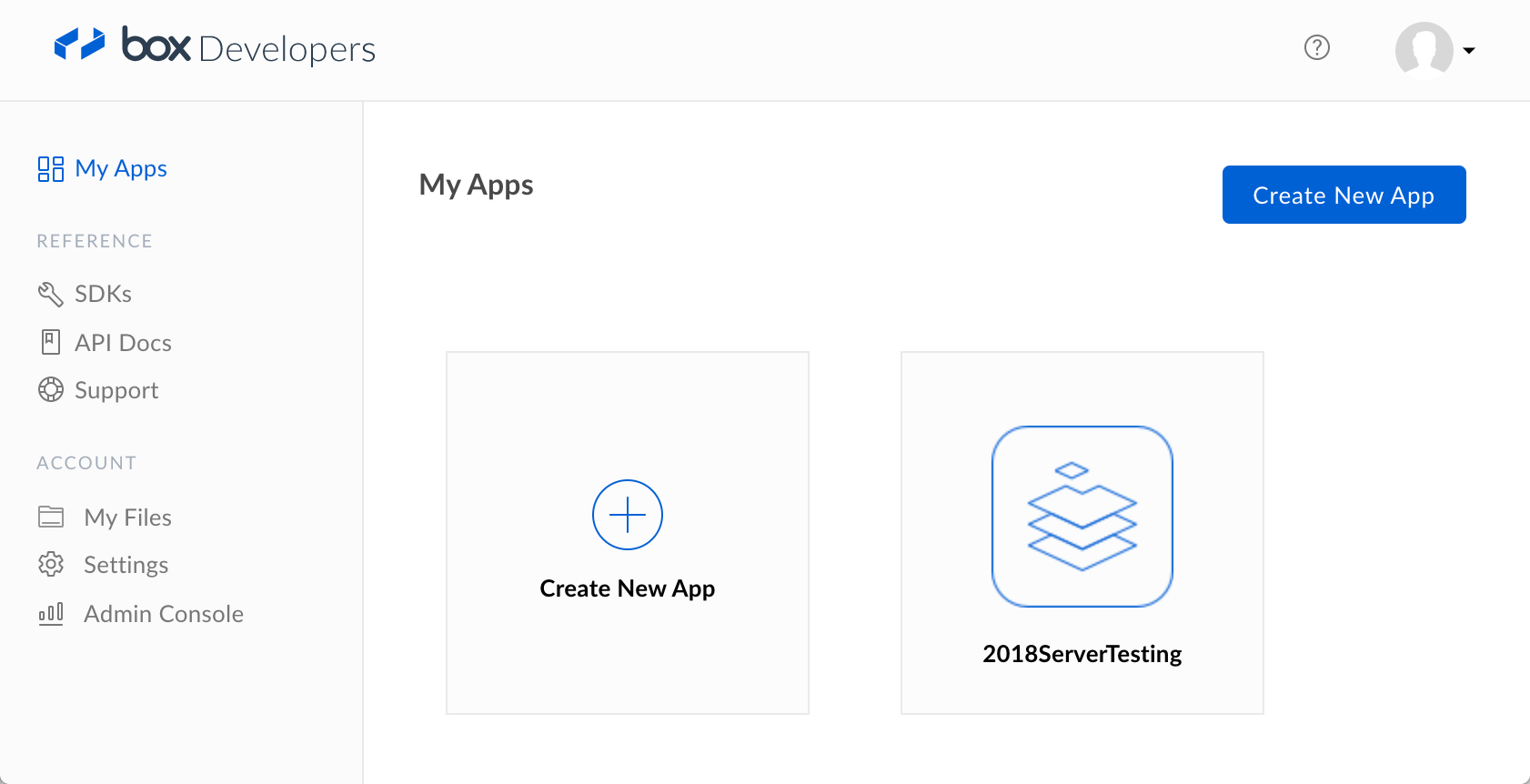Click the SDKs wrench icon

[50, 294]
